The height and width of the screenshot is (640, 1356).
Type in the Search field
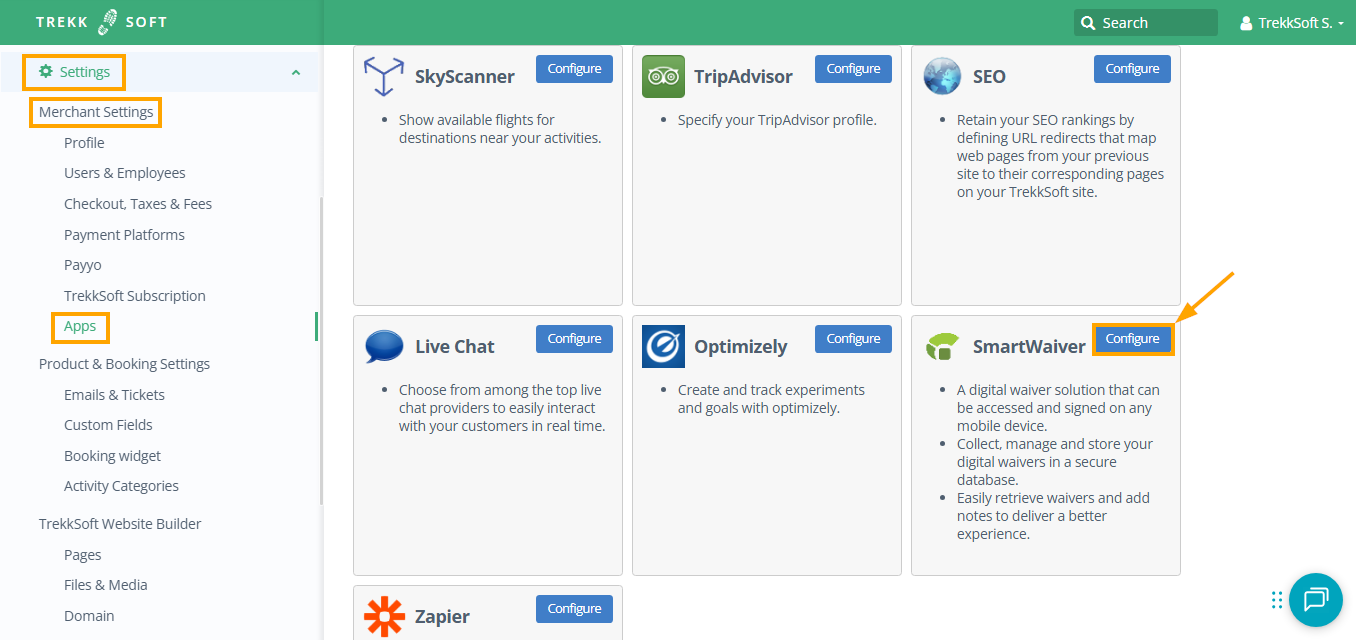coord(1155,23)
